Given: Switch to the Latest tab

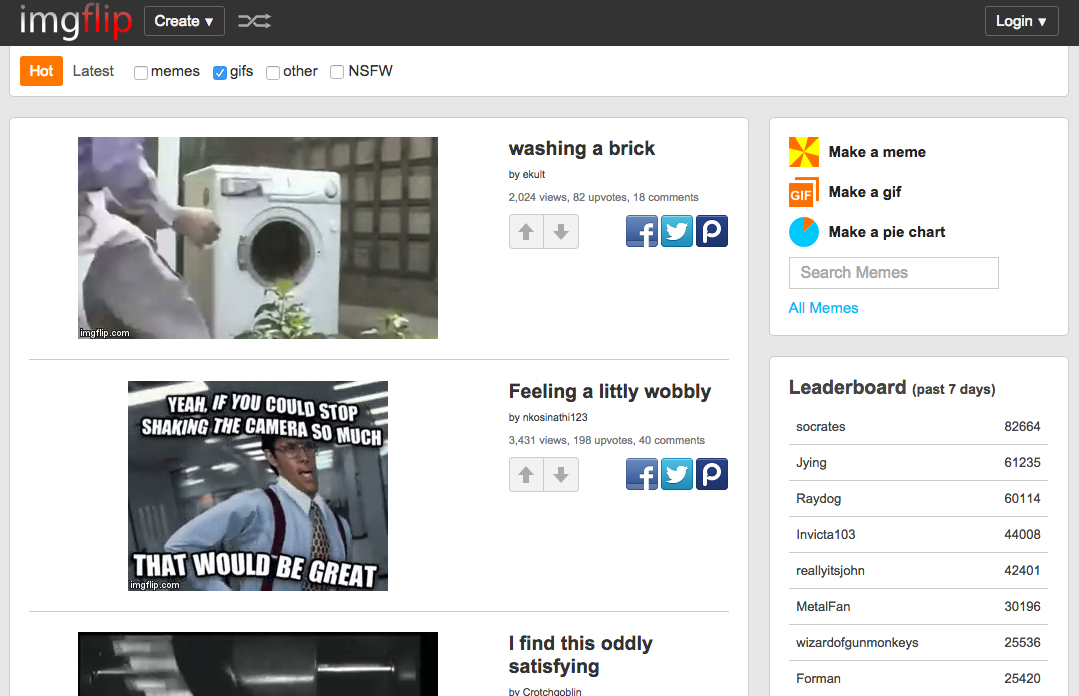Looking at the screenshot, I should pyautogui.click(x=93, y=71).
